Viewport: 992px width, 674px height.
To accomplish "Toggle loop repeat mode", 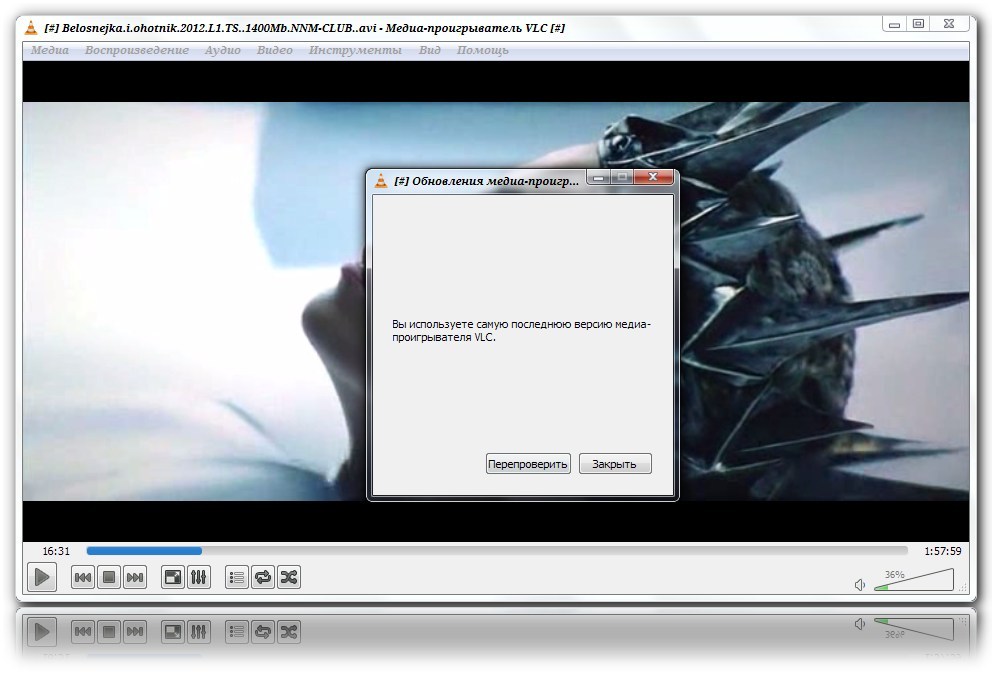I will tap(263, 577).
